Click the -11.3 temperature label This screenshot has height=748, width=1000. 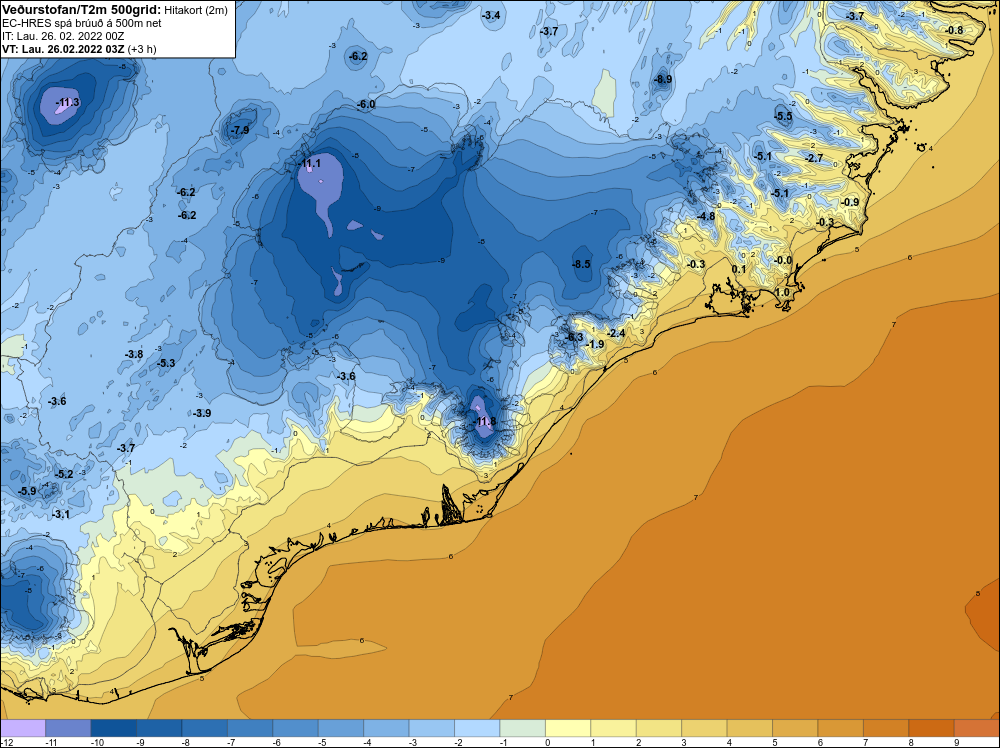[68, 102]
